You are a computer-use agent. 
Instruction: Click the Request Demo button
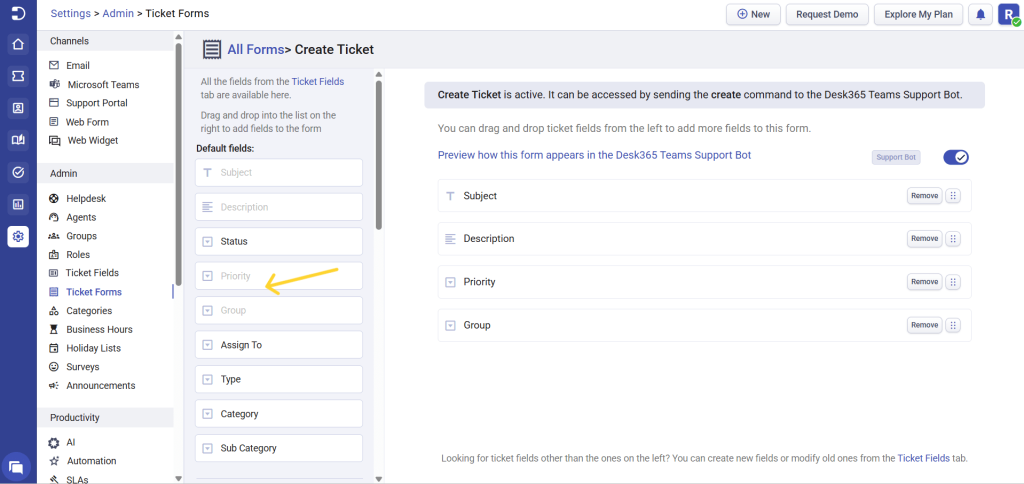[826, 14]
